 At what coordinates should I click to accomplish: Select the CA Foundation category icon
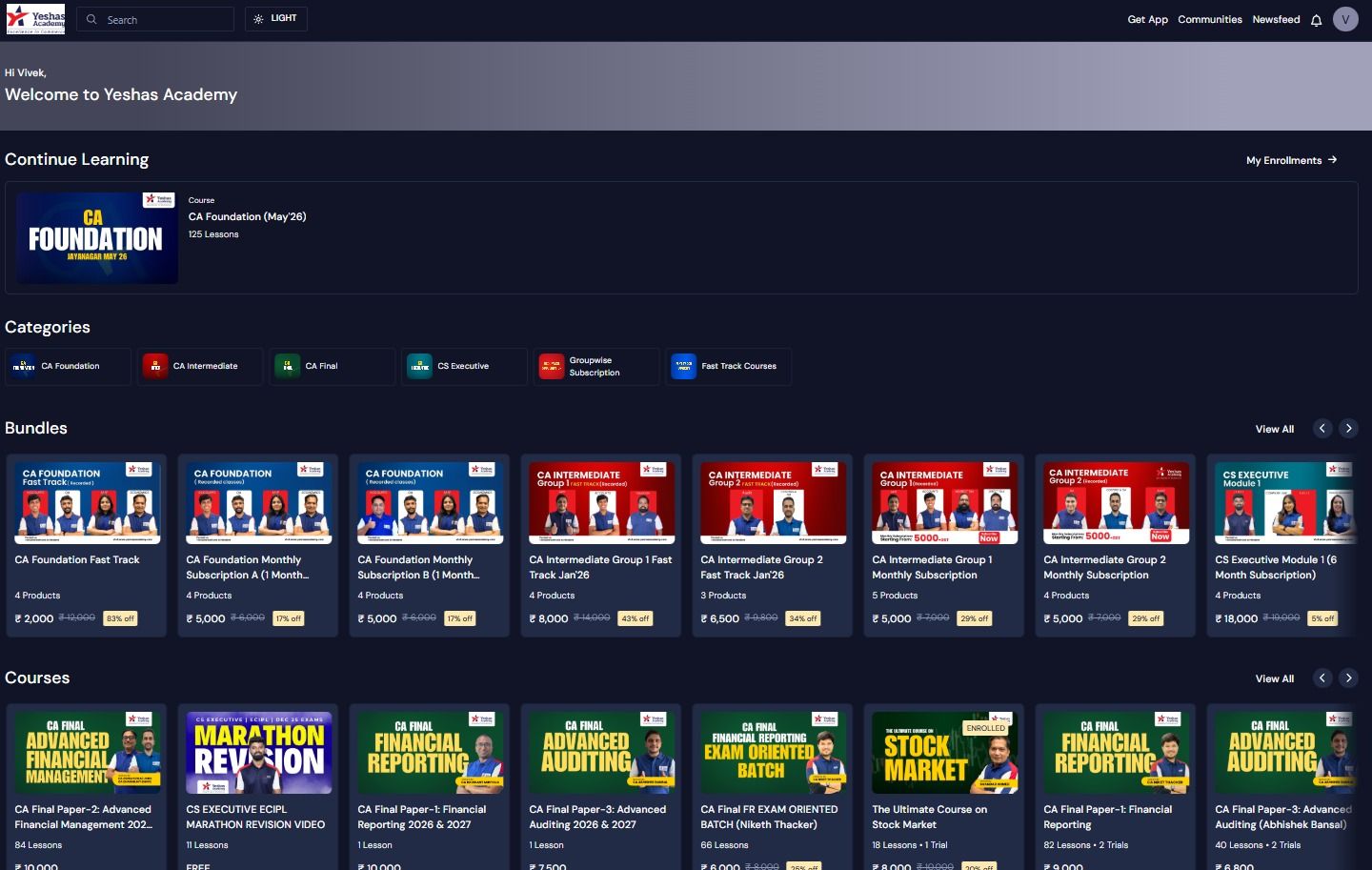pyautogui.click(x=24, y=367)
